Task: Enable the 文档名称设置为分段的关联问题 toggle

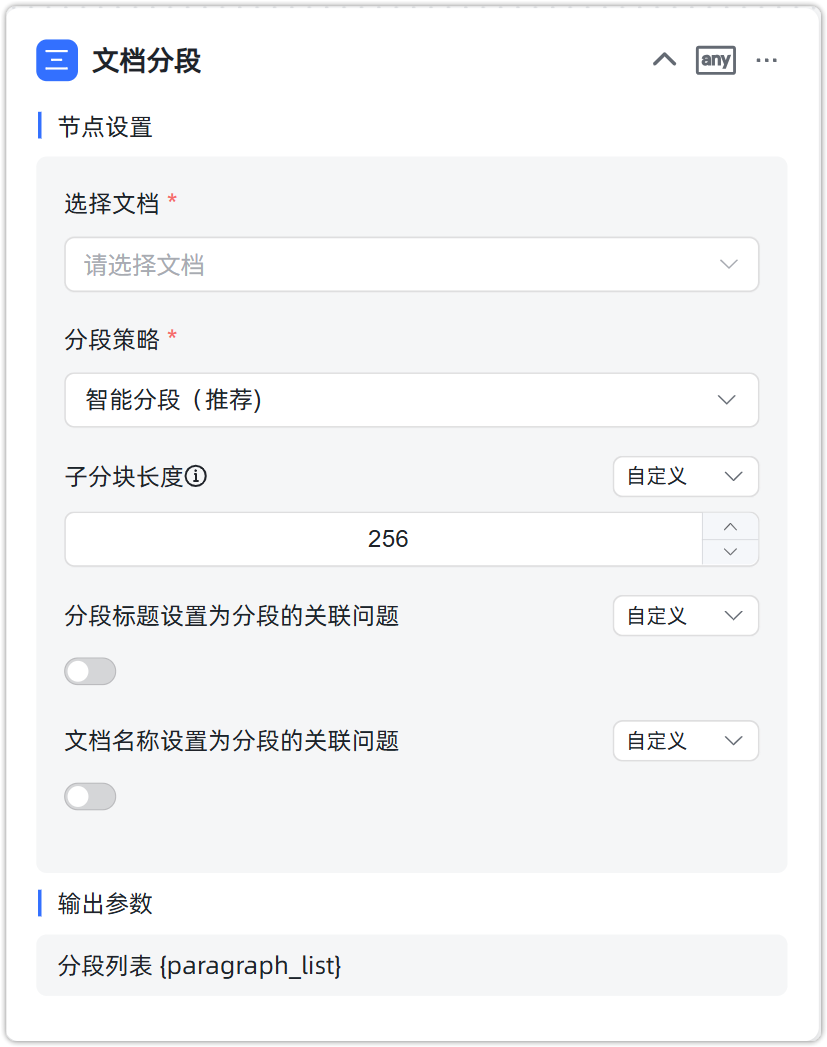Action: [90, 796]
